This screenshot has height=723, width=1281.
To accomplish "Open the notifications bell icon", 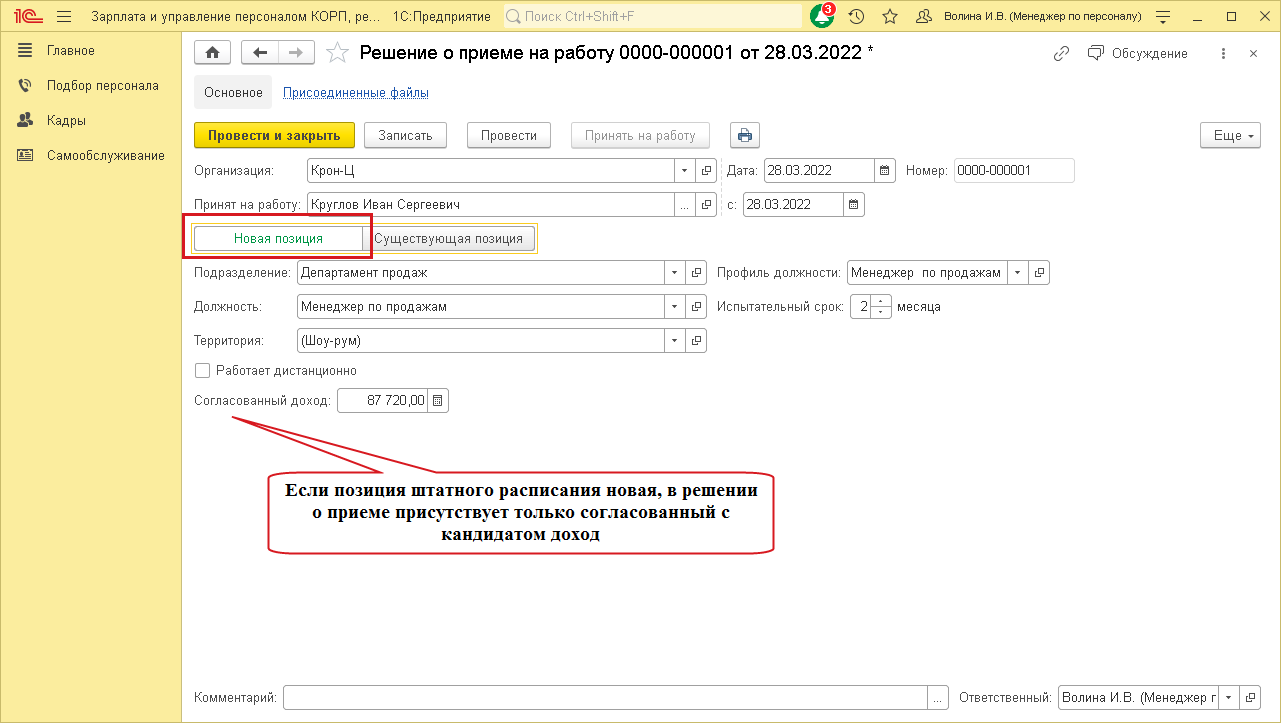I will pos(822,17).
